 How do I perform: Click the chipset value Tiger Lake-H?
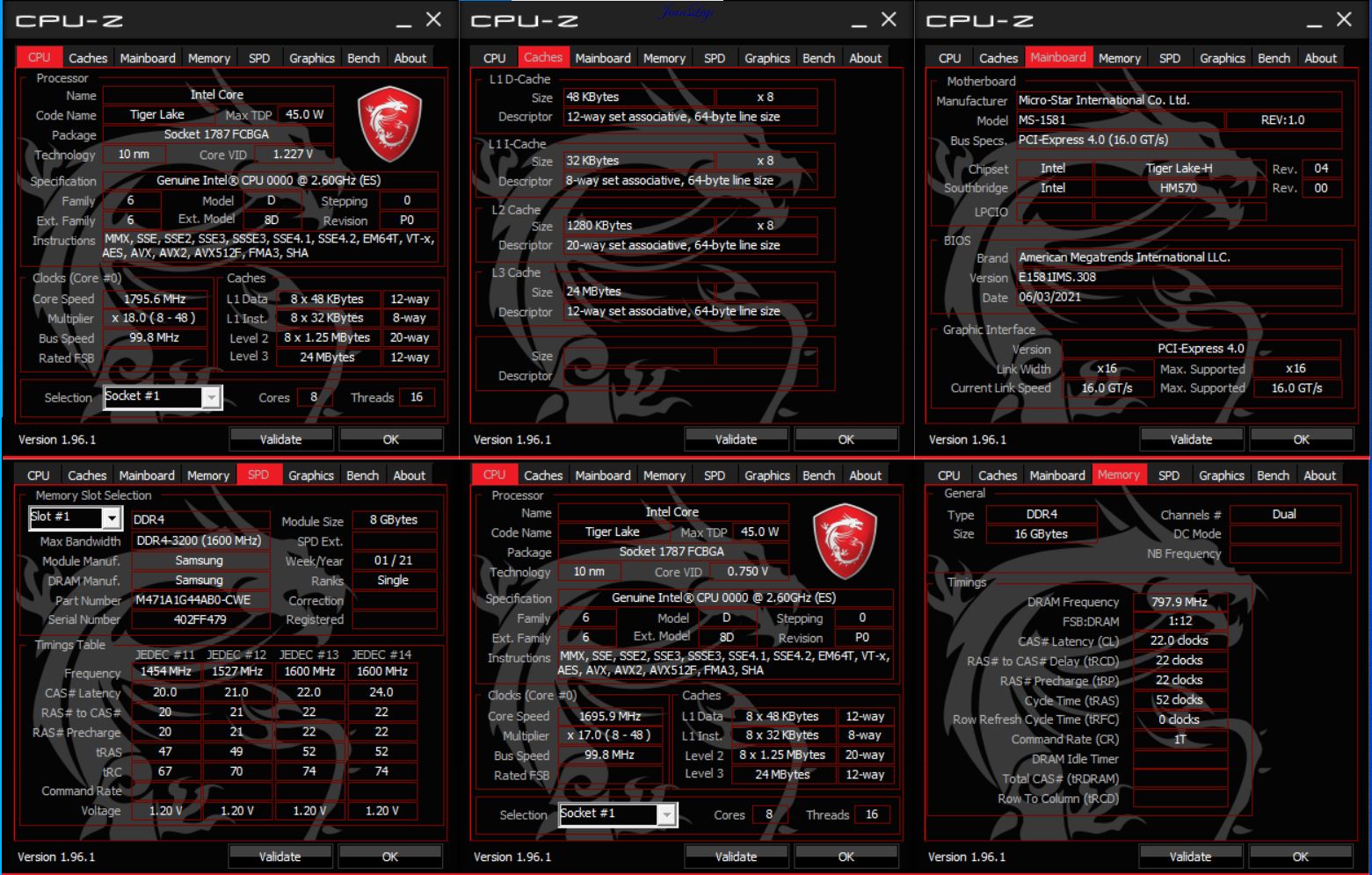tap(1179, 168)
